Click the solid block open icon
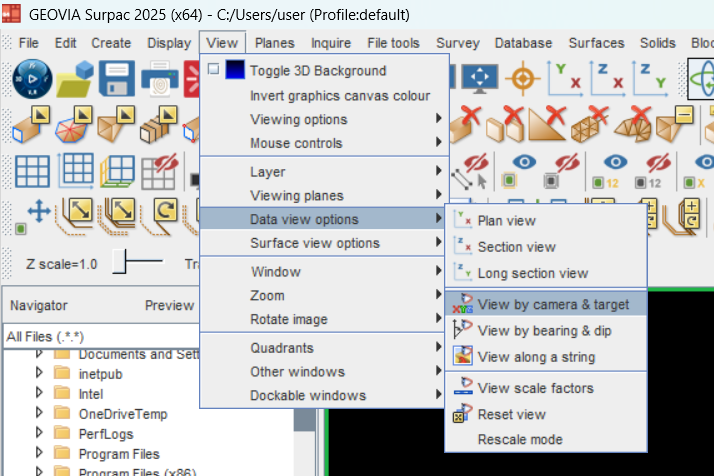Screen dimensions: 714x476 (31, 125)
